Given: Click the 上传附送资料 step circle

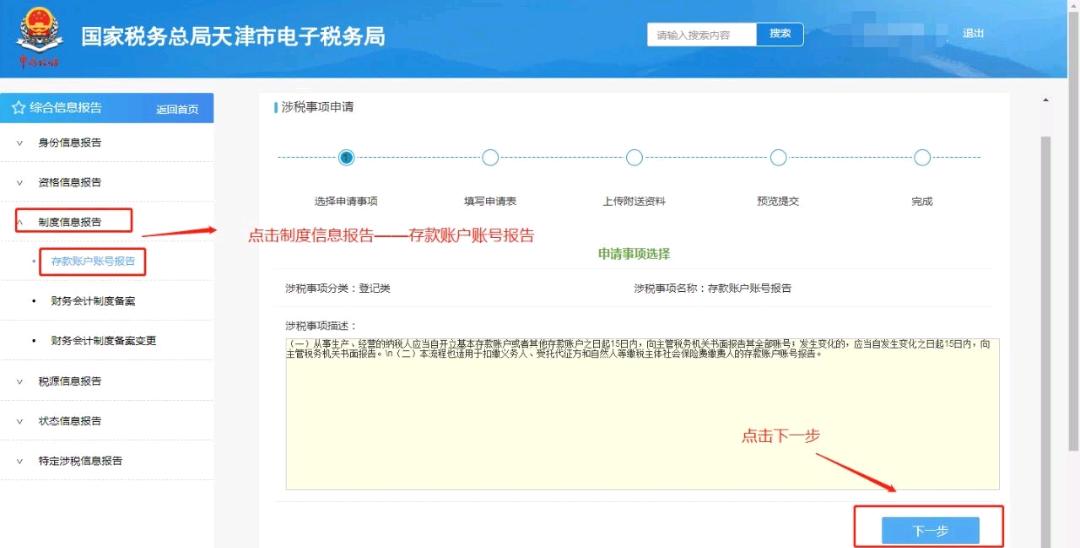Looking at the screenshot, I should point(634,157).
